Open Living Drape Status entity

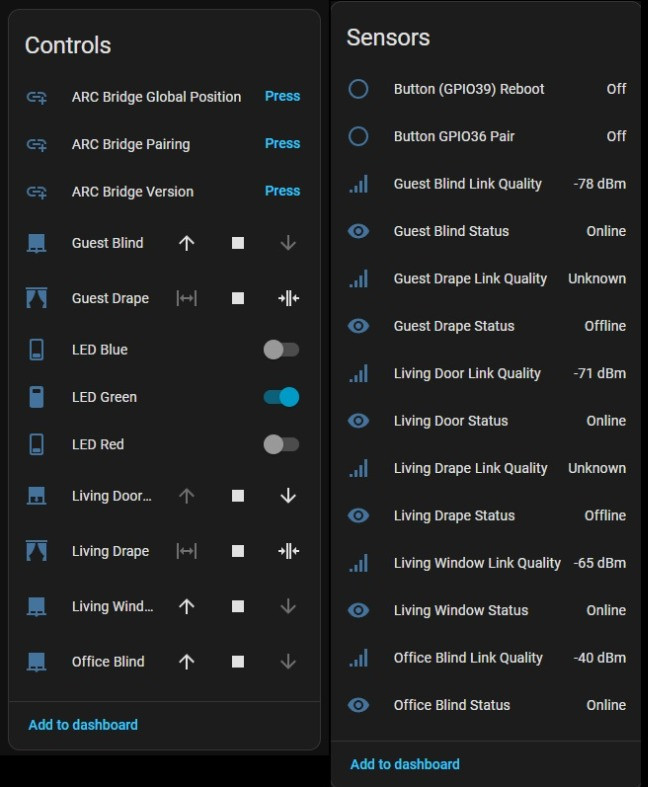pos(487,516)
